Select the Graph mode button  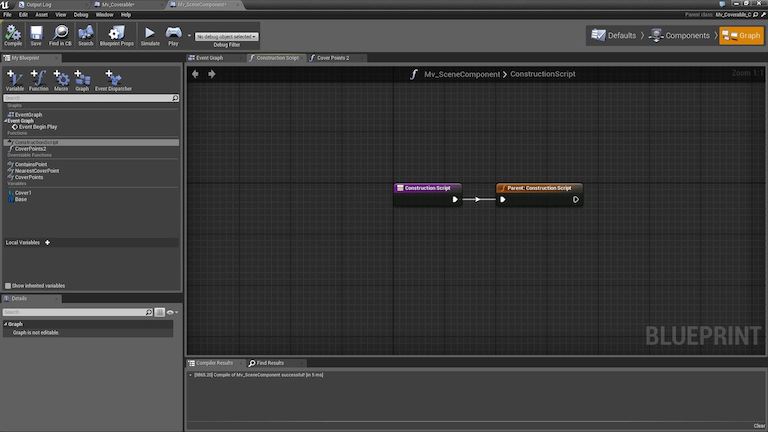click(741, 35)
